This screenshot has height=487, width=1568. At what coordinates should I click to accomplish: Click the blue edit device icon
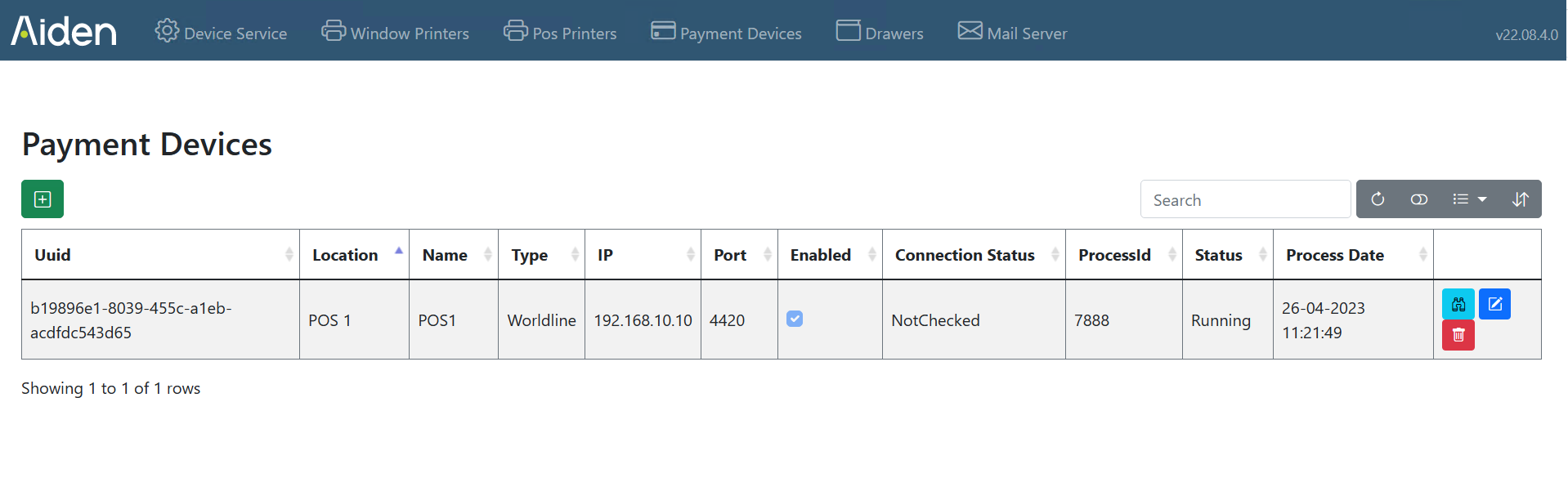click(x=1494, y=304)
